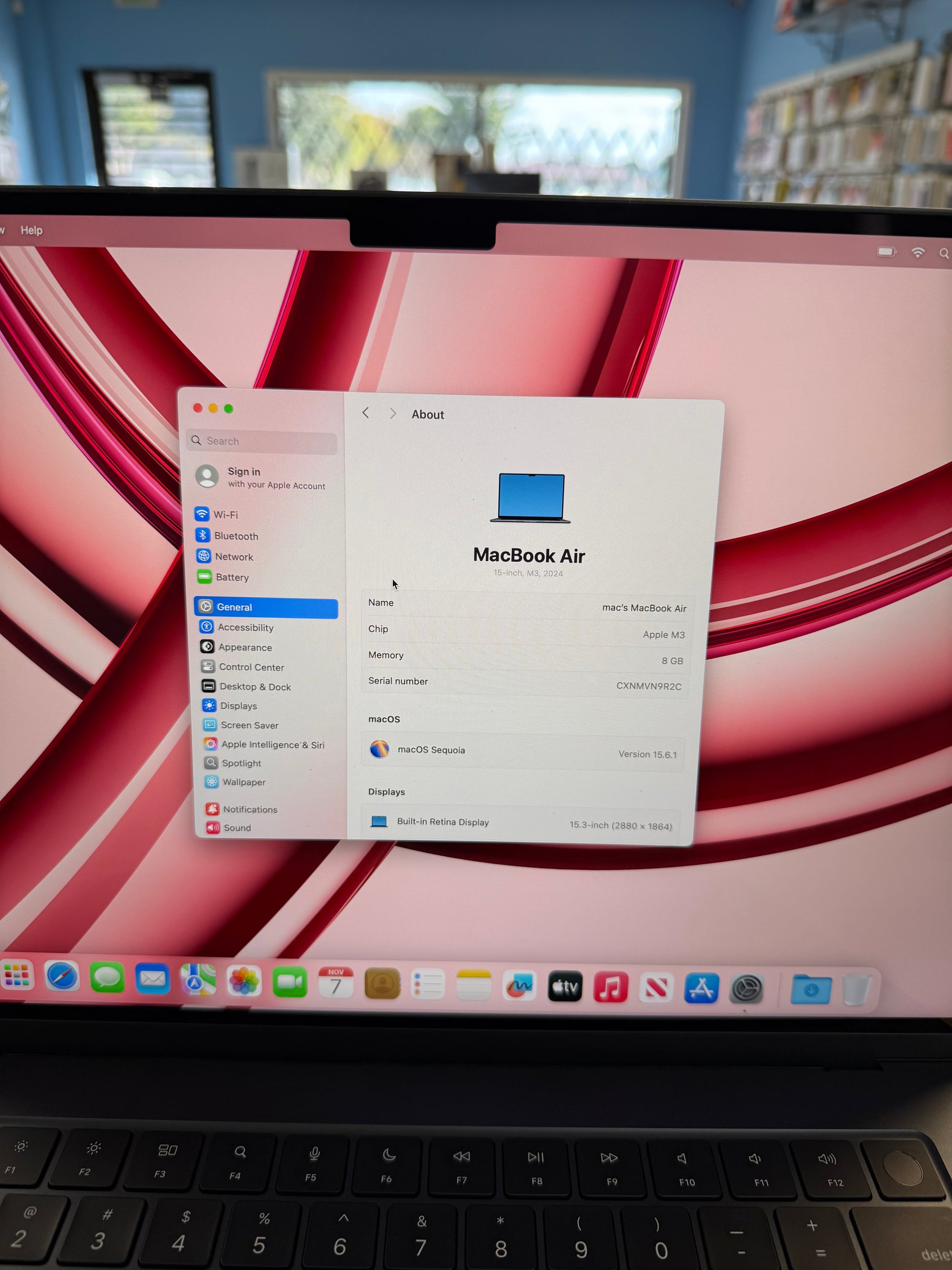Open FaceTime from the Dock
Image resolution: width=952 pixels, height=1270 pixels.
[x=290, y=982]
